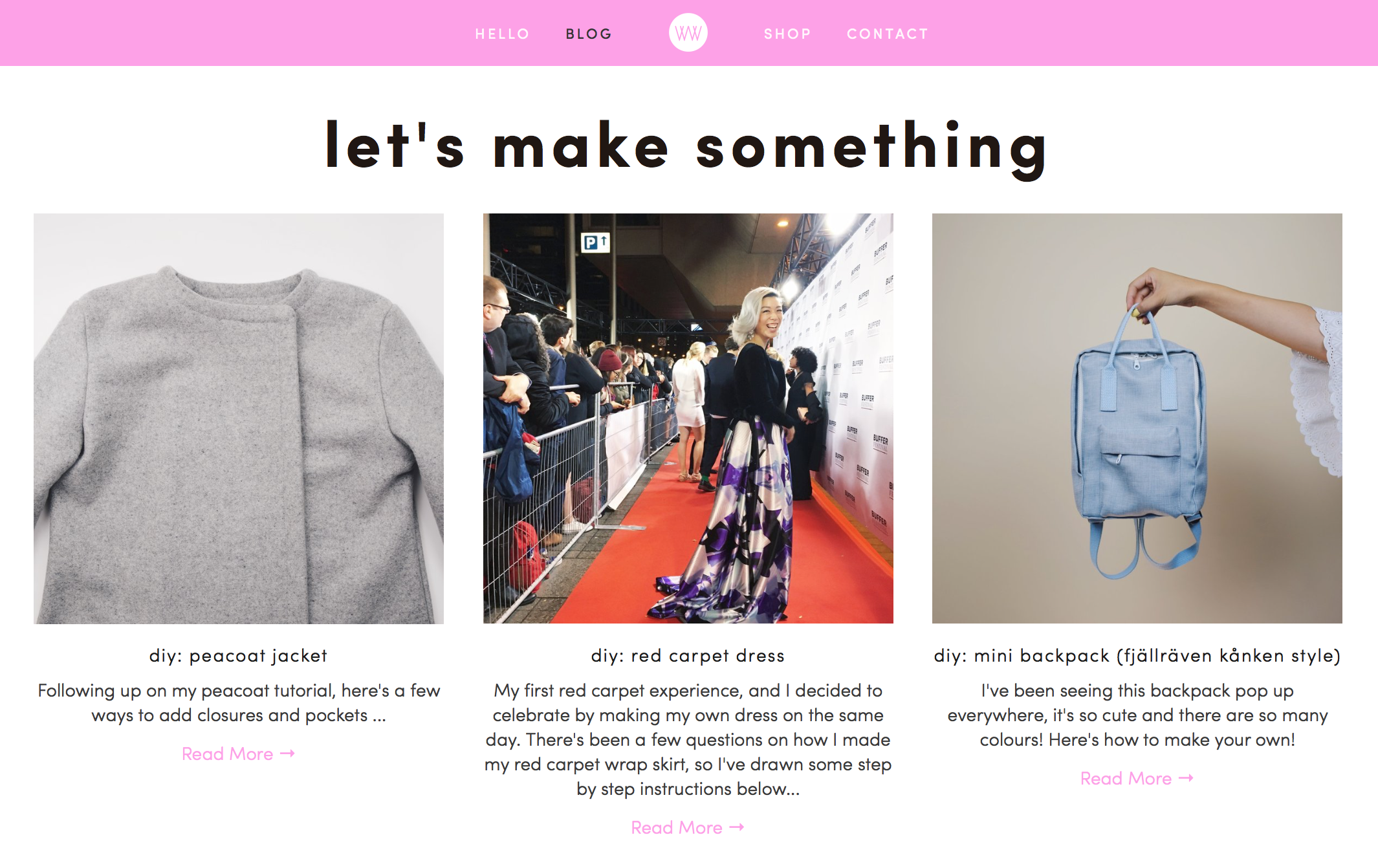Open the BLOG navigation item
The image size is (1378, 868).
pyautogui.click(x=589, y=34)
